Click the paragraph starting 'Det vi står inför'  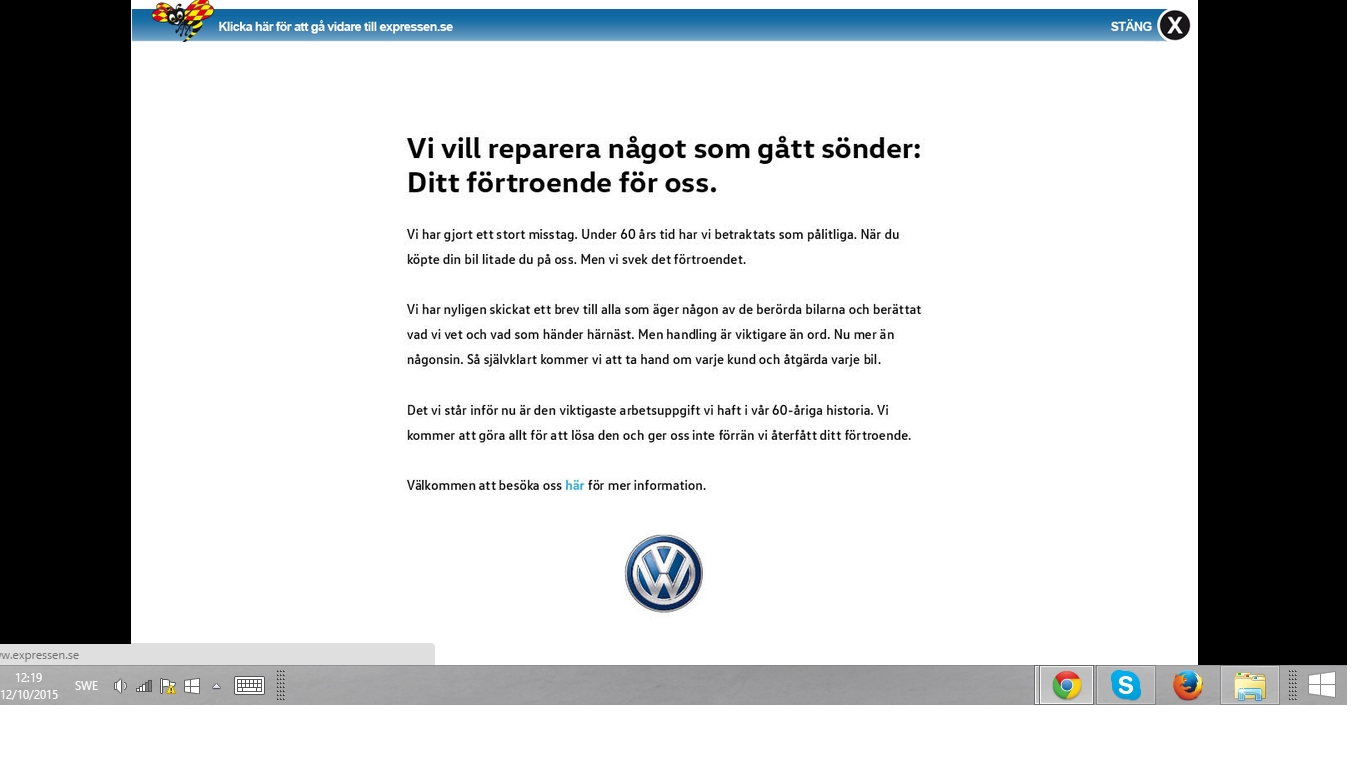coord(659,423)
